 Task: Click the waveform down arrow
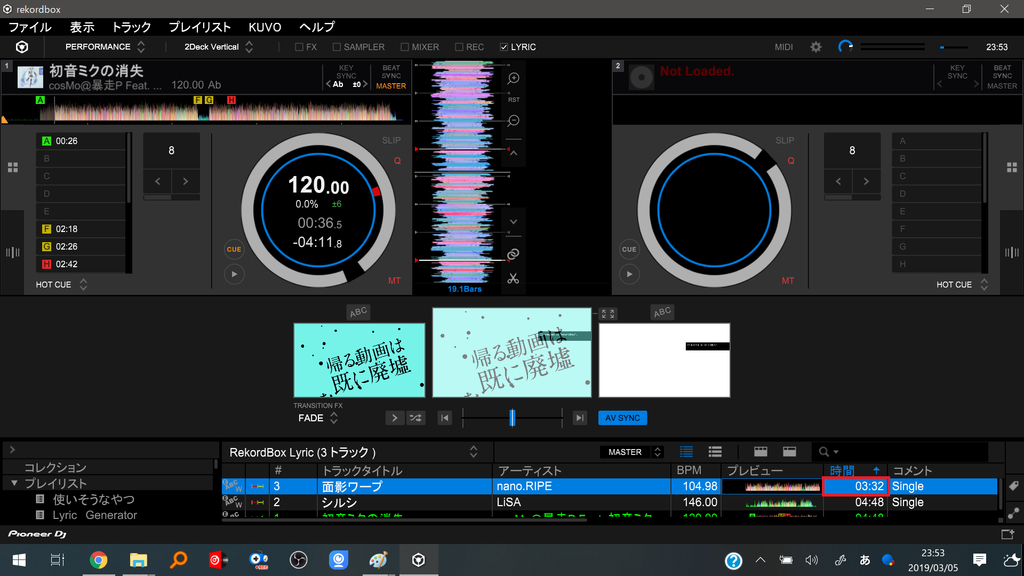pyautogui.click(x=513, y=222)
